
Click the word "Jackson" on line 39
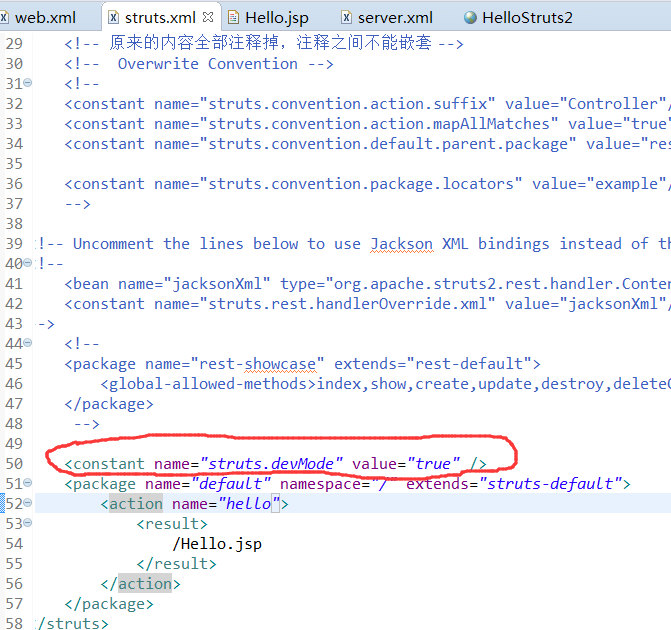[401, 244]
